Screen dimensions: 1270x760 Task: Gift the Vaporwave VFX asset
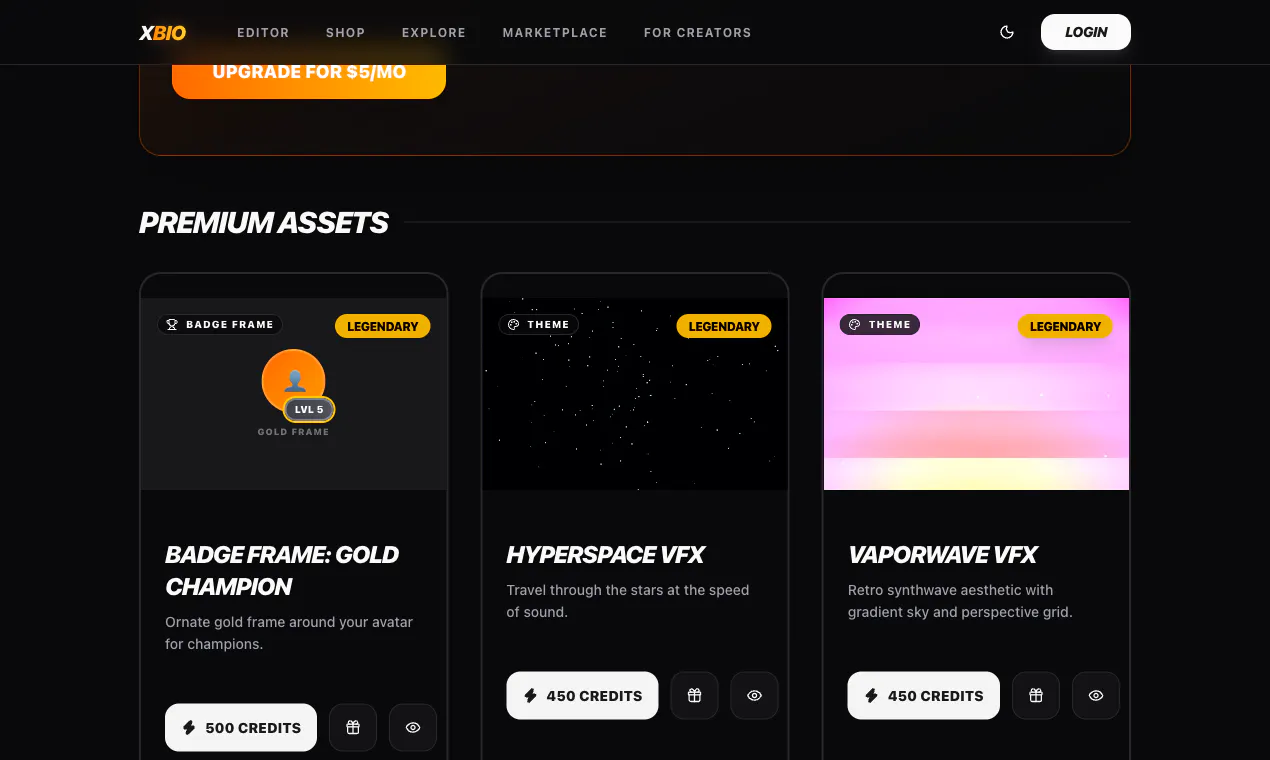tap(1036, 696)
